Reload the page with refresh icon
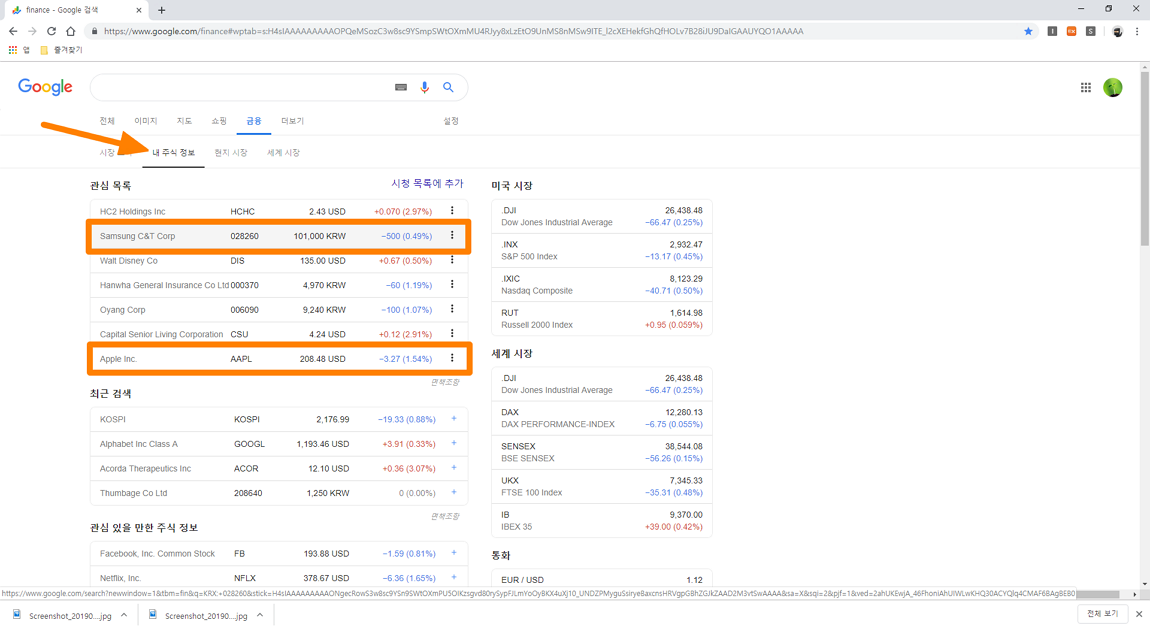Screen dimensions: 1150x629 pyautogui.click(x=51, y=32)
